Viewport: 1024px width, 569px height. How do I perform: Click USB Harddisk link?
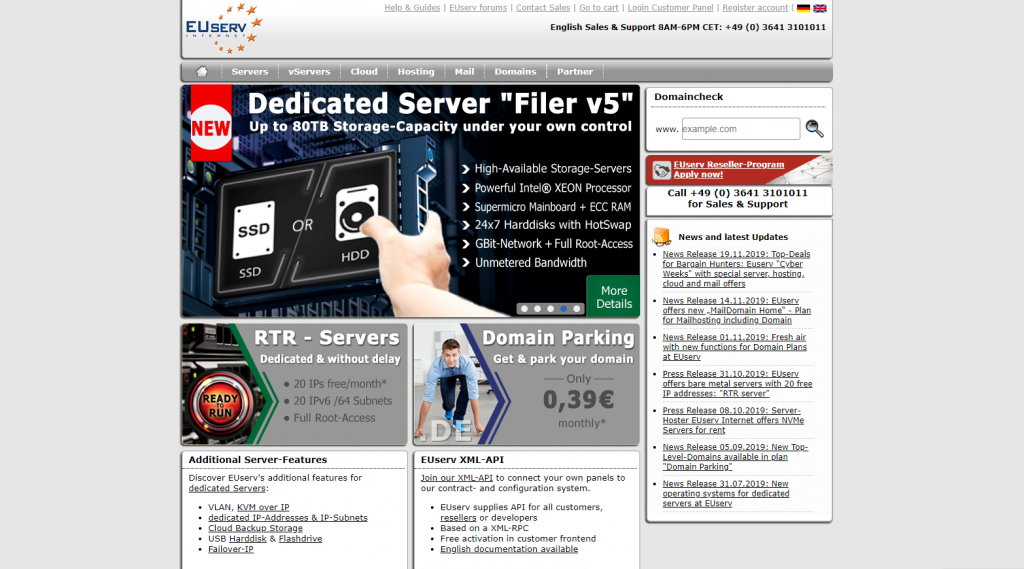248,538
